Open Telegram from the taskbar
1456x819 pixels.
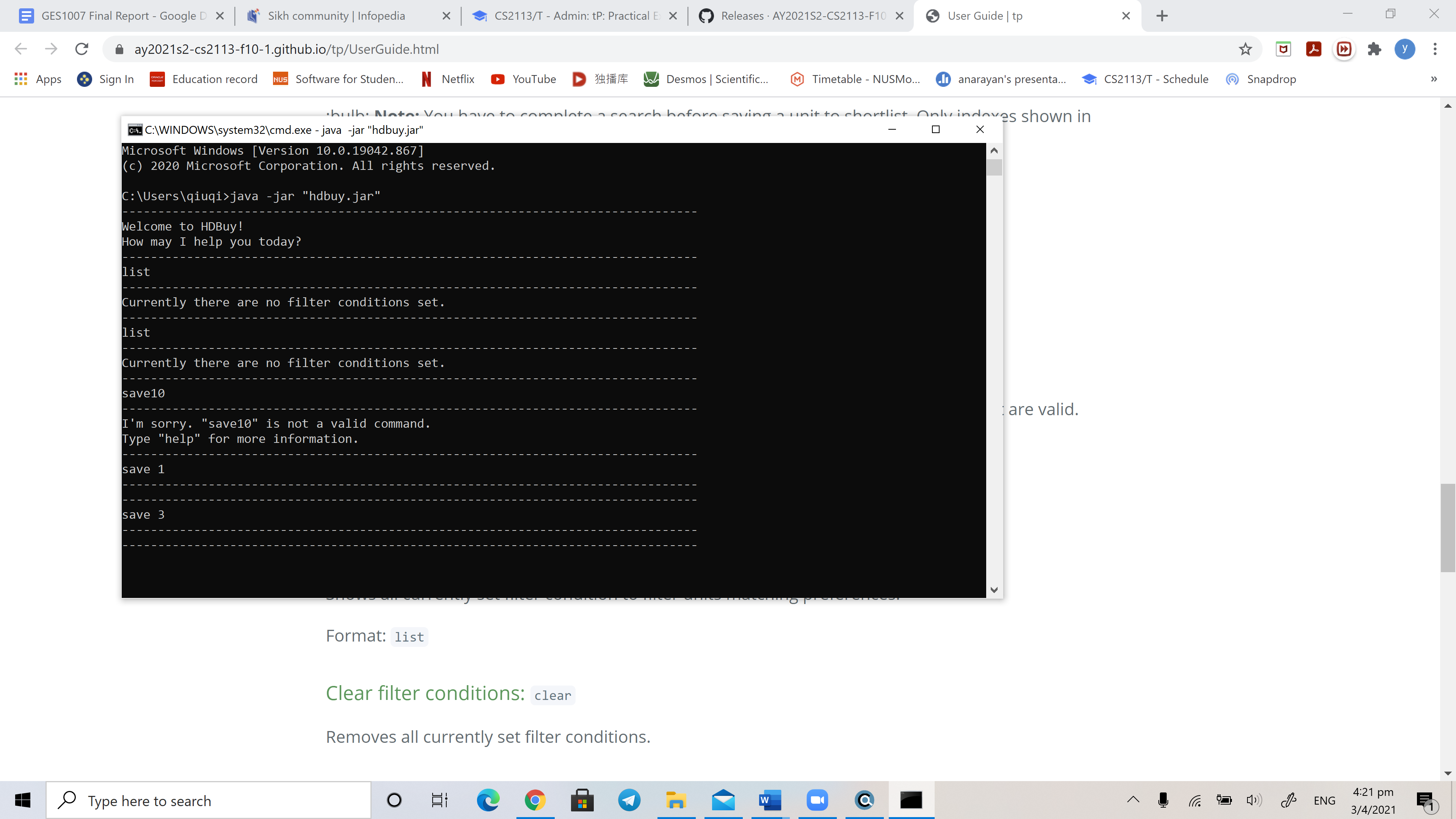[x=629, y=800]
